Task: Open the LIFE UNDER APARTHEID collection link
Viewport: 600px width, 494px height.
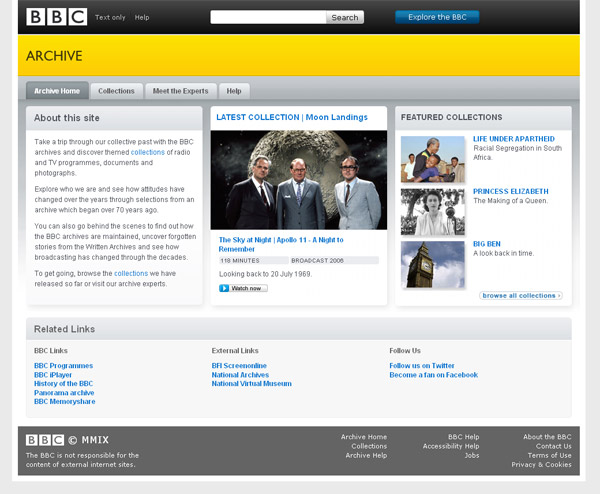Action: (x=514, y=139)
